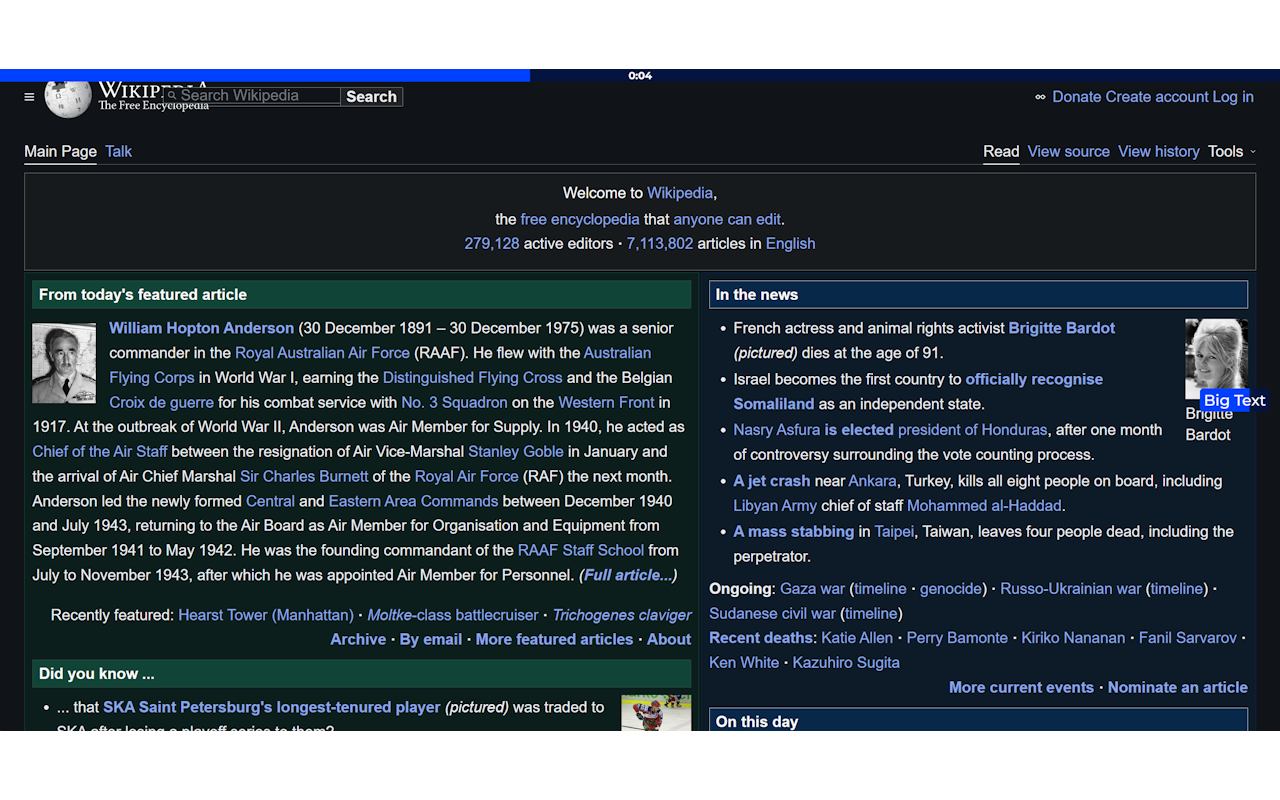Click the Kazuhiro Sugita link

tap(846, 662)
